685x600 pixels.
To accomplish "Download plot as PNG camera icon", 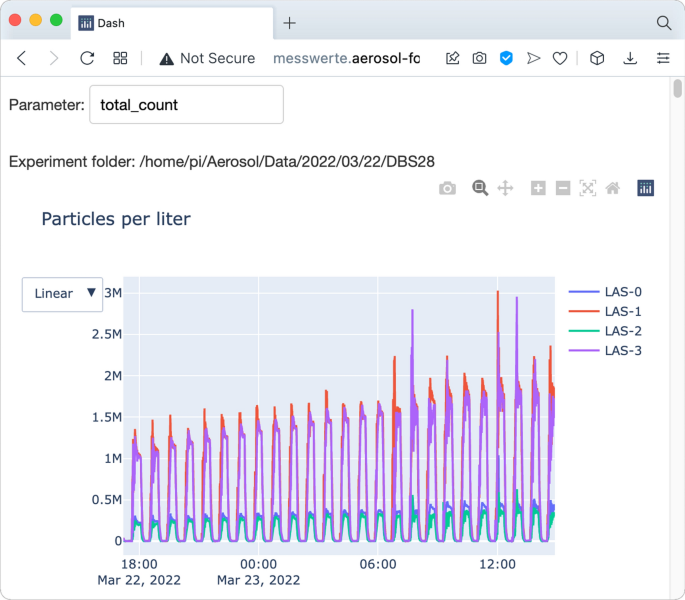I will click(447, 188).
